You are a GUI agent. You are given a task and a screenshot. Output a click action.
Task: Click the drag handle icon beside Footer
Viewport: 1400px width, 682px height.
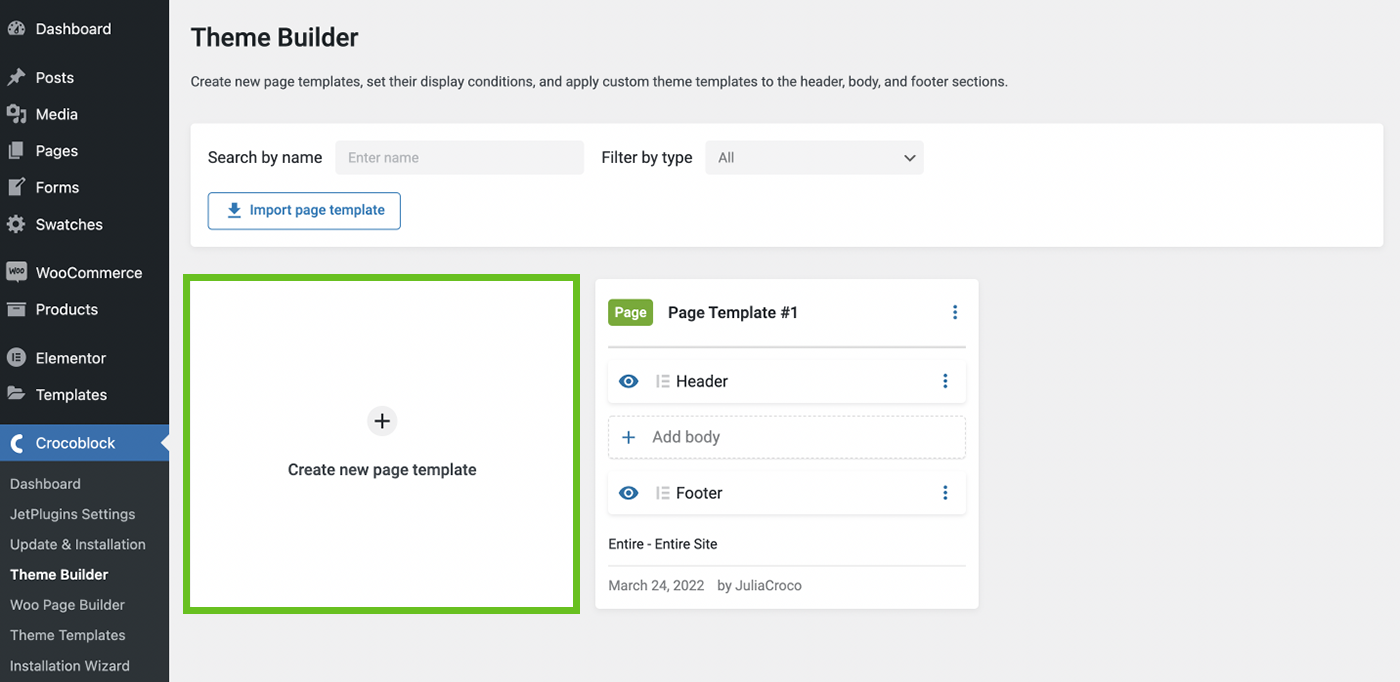[x=662, y=493]
